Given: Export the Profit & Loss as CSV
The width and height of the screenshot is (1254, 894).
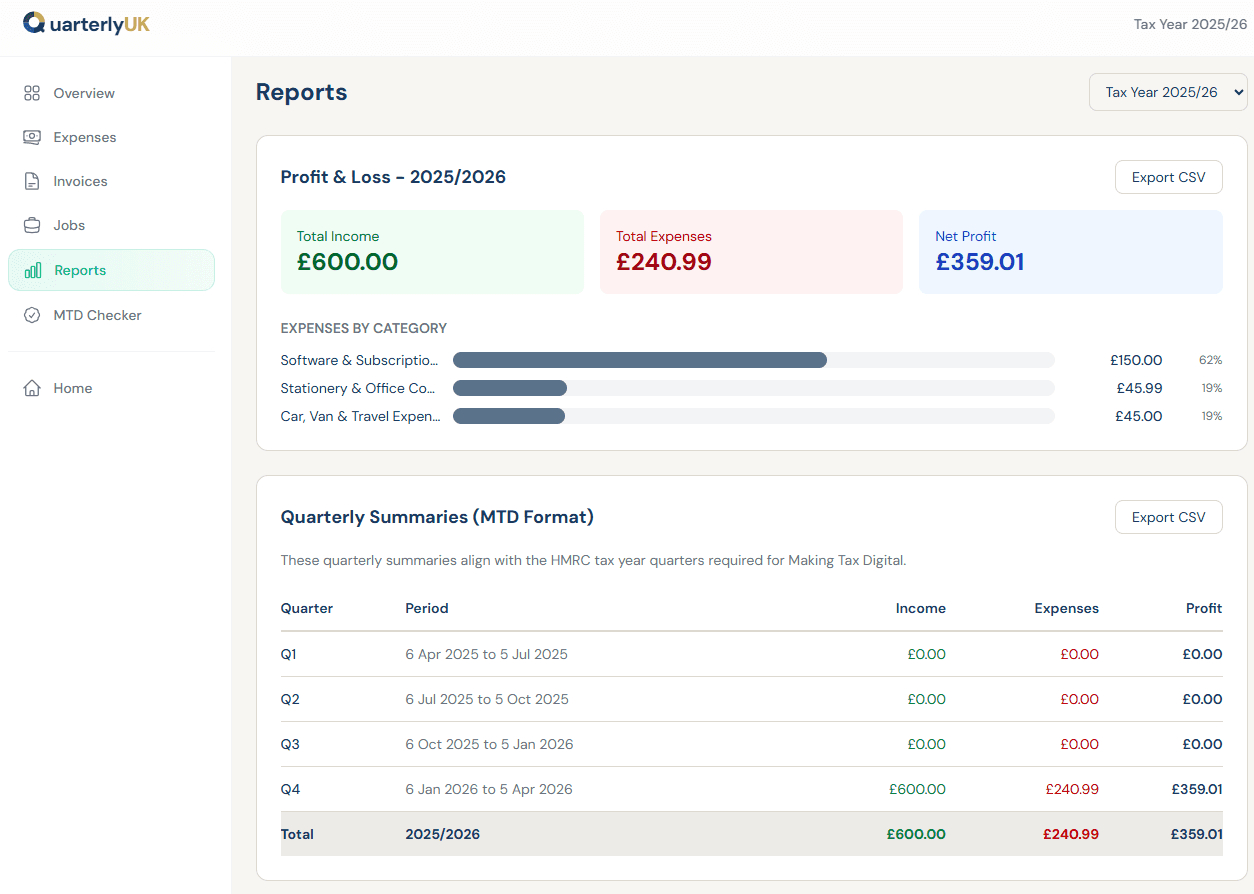Looking at the screenshot, I should click(x=1168, y=177).
